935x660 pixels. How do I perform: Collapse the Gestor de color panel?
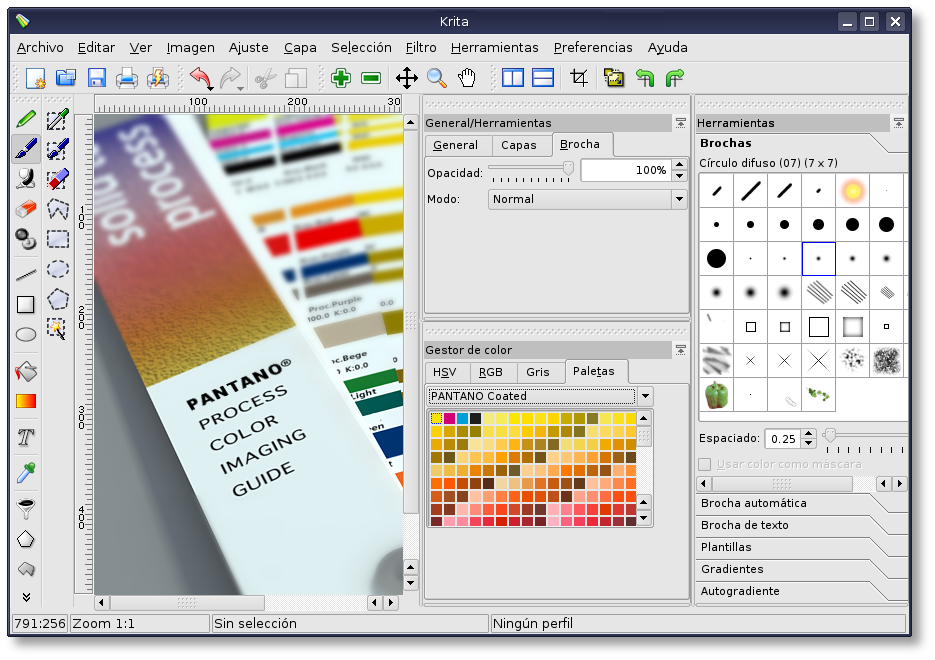point(680,350)
